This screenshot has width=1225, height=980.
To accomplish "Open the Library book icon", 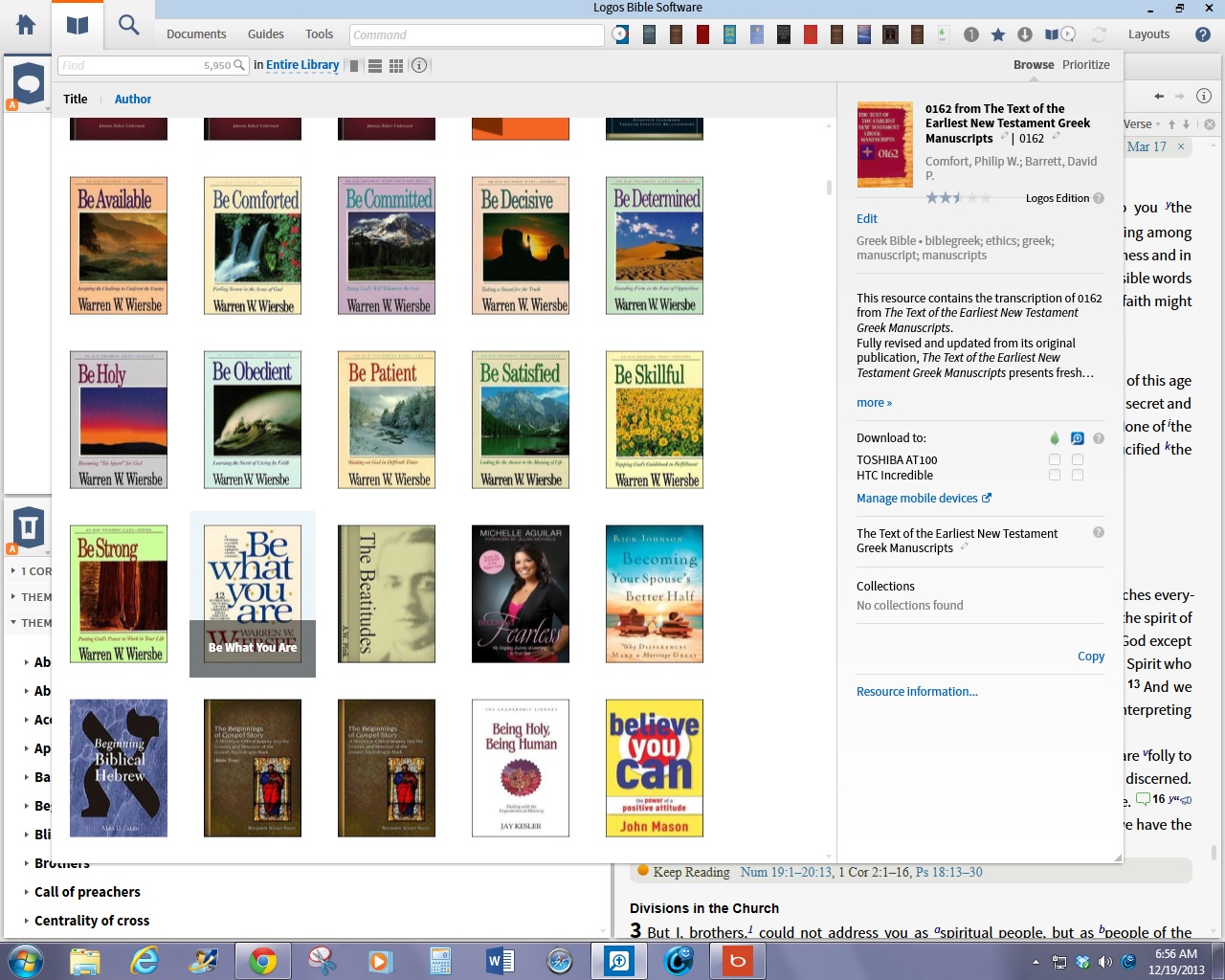I will pos(78,26).
